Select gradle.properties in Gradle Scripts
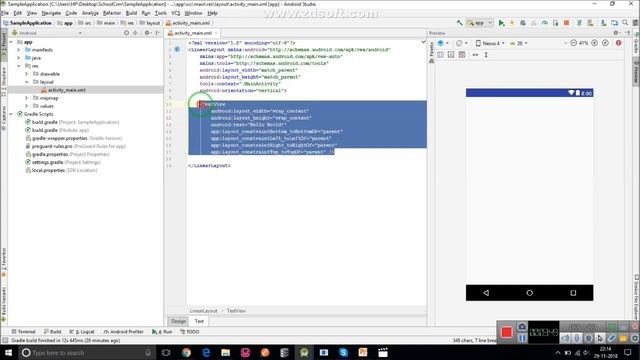This screenshot has width=640, height=360. click(x=50, y=154)
